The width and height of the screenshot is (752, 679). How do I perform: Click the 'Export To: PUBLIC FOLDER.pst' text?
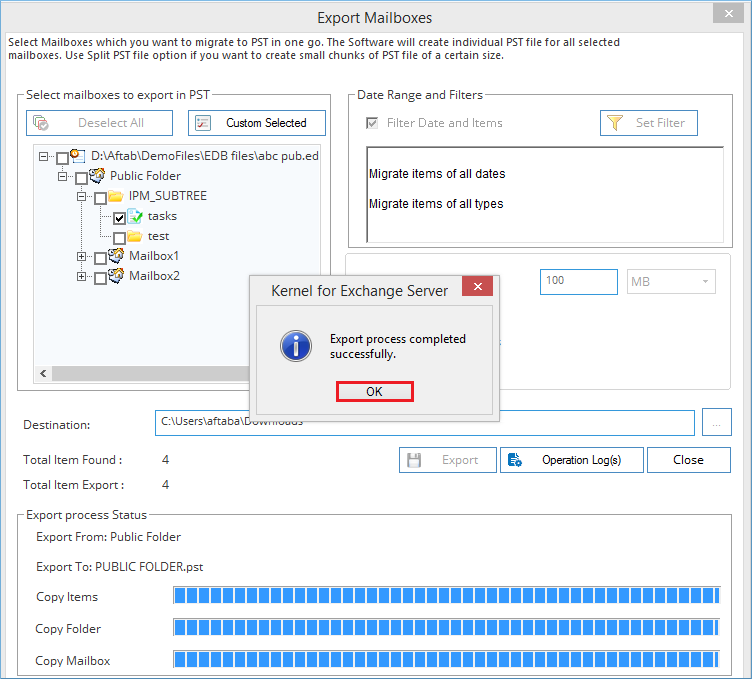coord(119,567)
